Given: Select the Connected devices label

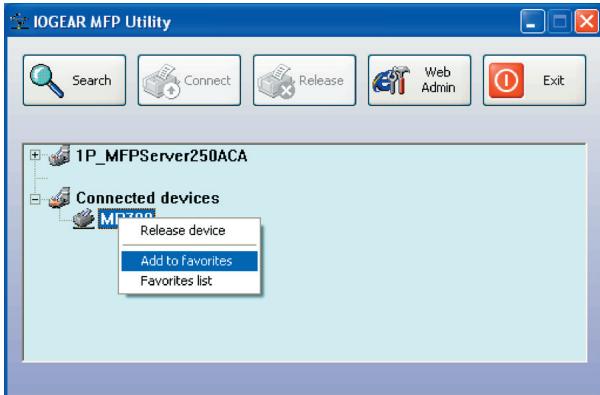Looking at the screenshot, I should pos(147,198).
